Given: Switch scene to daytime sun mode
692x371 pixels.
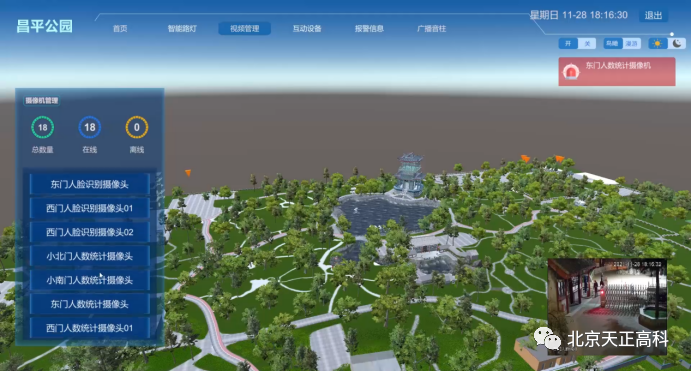Looking at the screenshot, I should [658, 43].
